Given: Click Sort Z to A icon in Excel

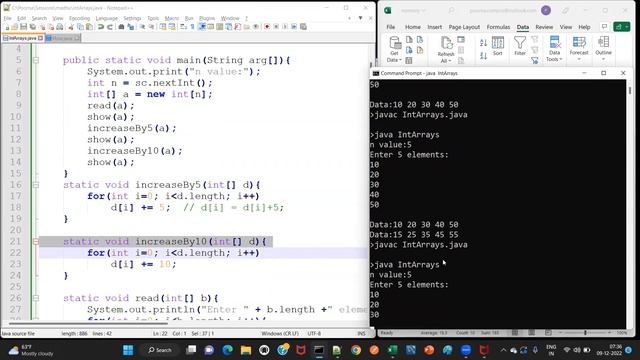Looking at the screenshot, I should tap(483, 56).
